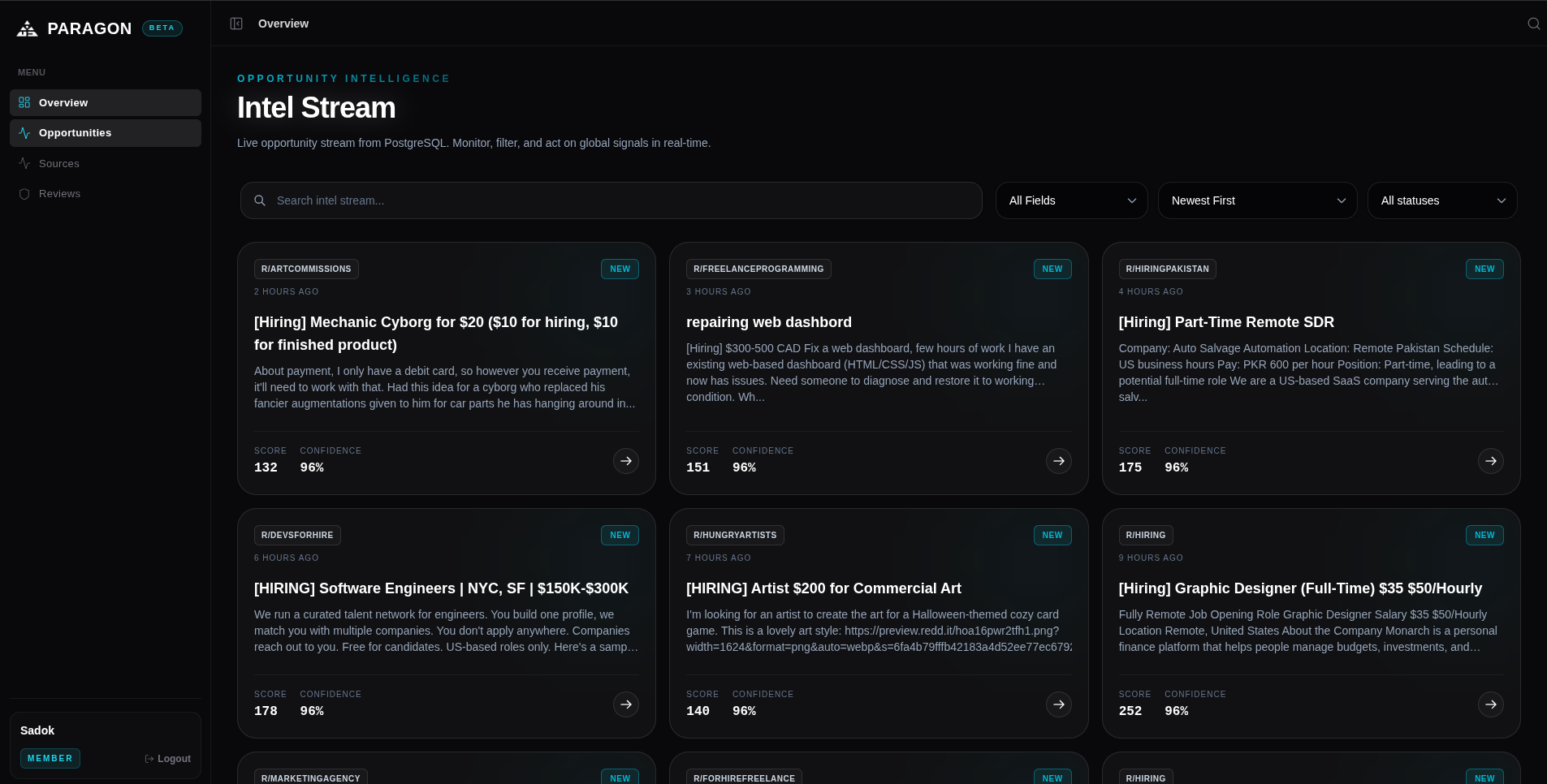Open repairing web dashbord card arrow
Screen dimensions: 1547x784
coord(1059,461)
